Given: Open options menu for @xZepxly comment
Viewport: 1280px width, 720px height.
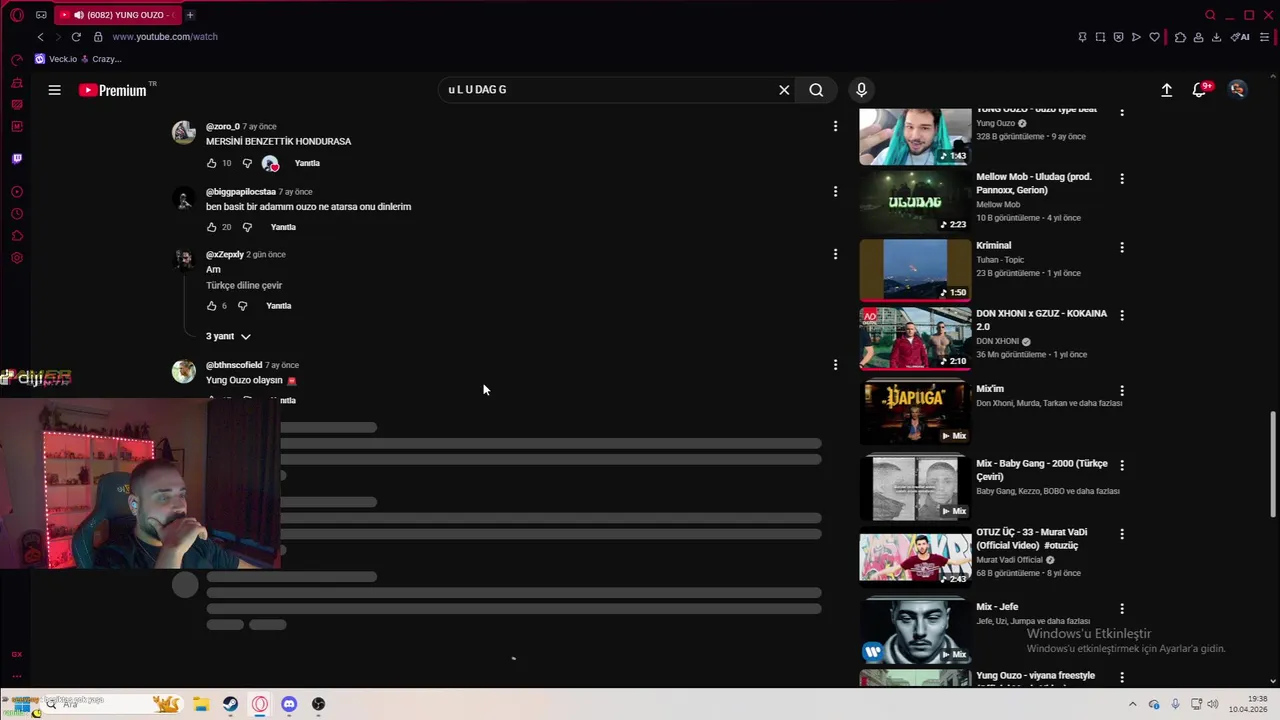Looking at the screenshot, I should 835,254.
